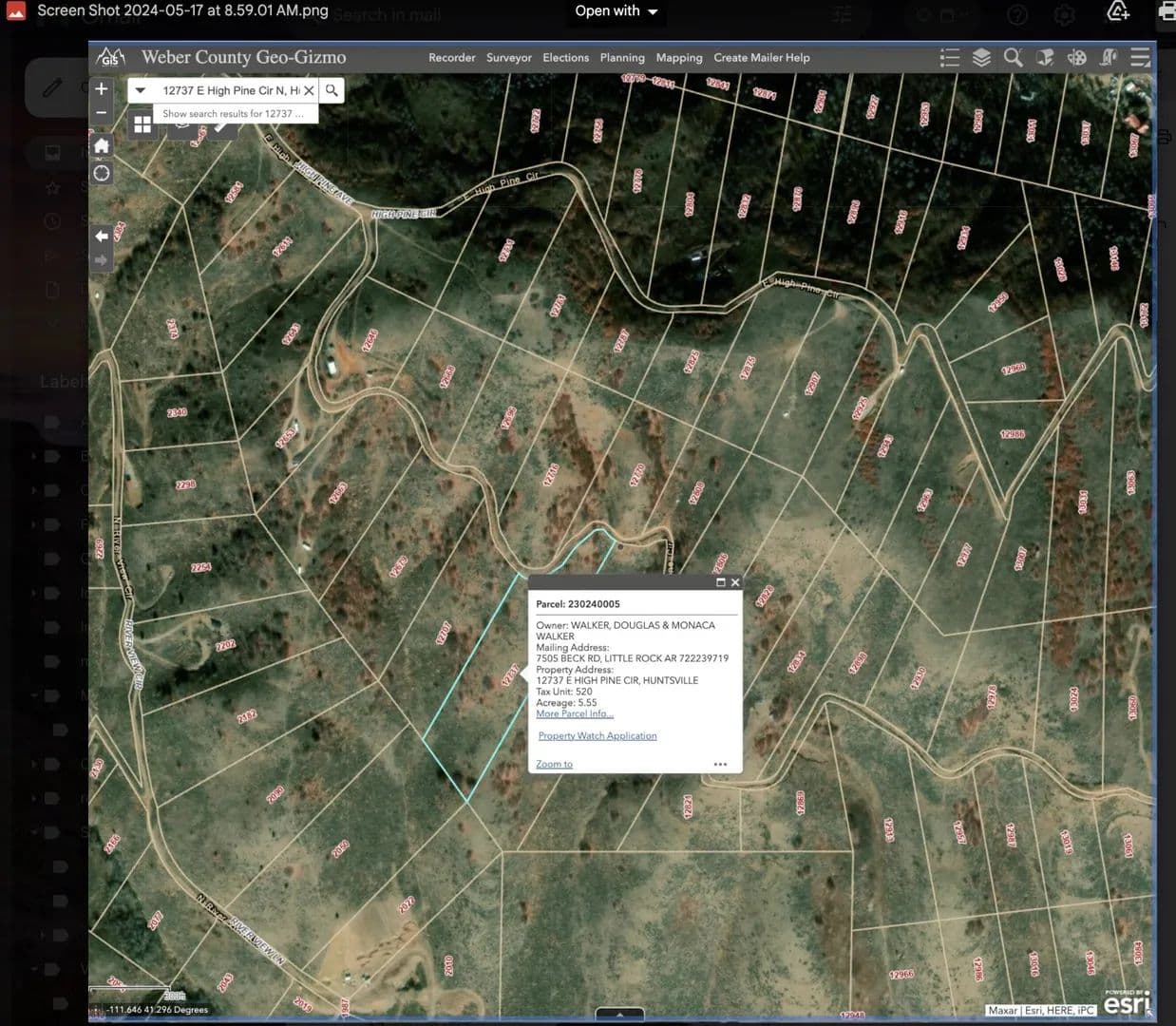Open the basemap gallery grid icon
The height and width of the screenshot is (1026, 1176).
pos(142,124)
